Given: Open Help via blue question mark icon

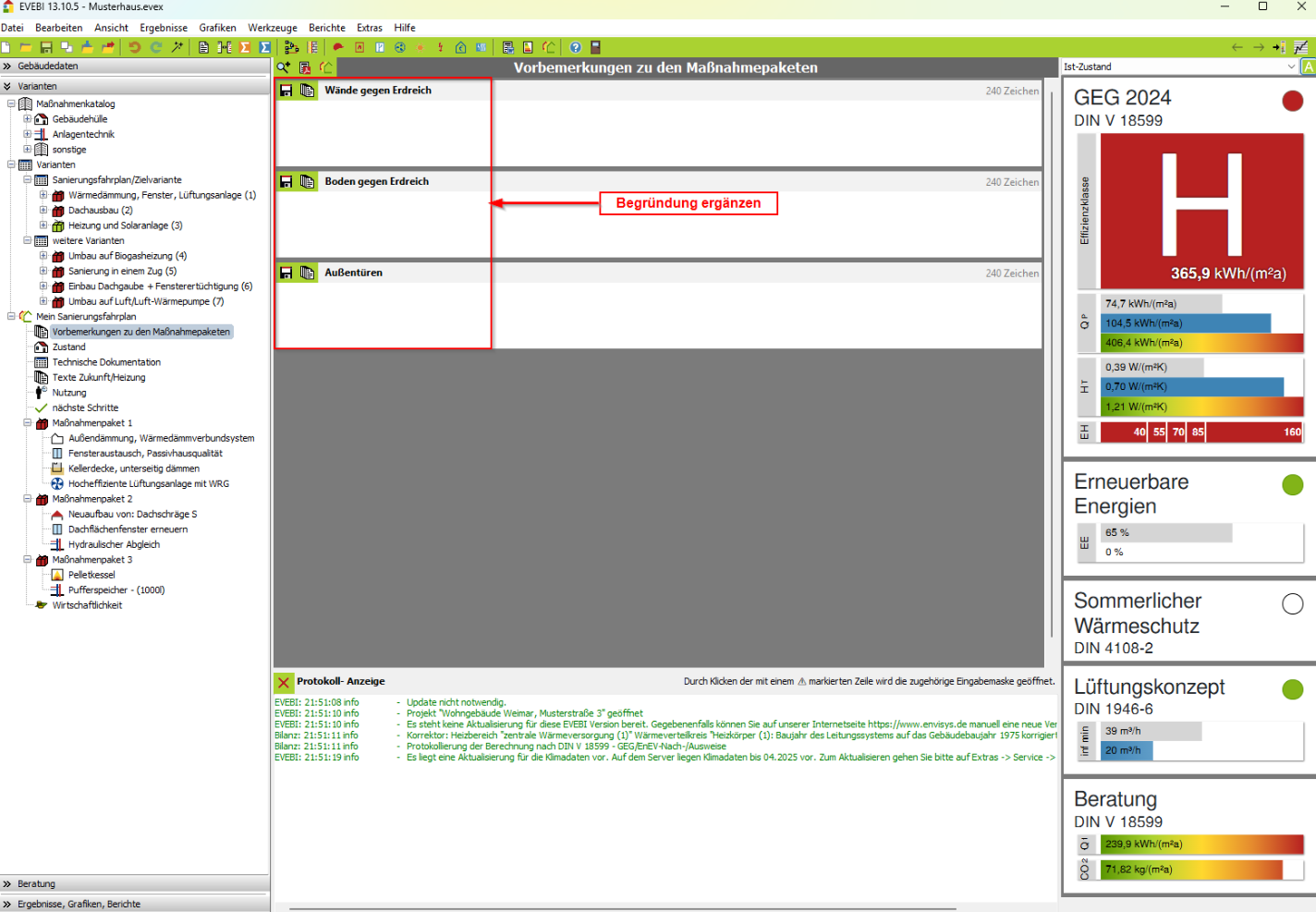Looking at the screenshot, I should (576, 47).
